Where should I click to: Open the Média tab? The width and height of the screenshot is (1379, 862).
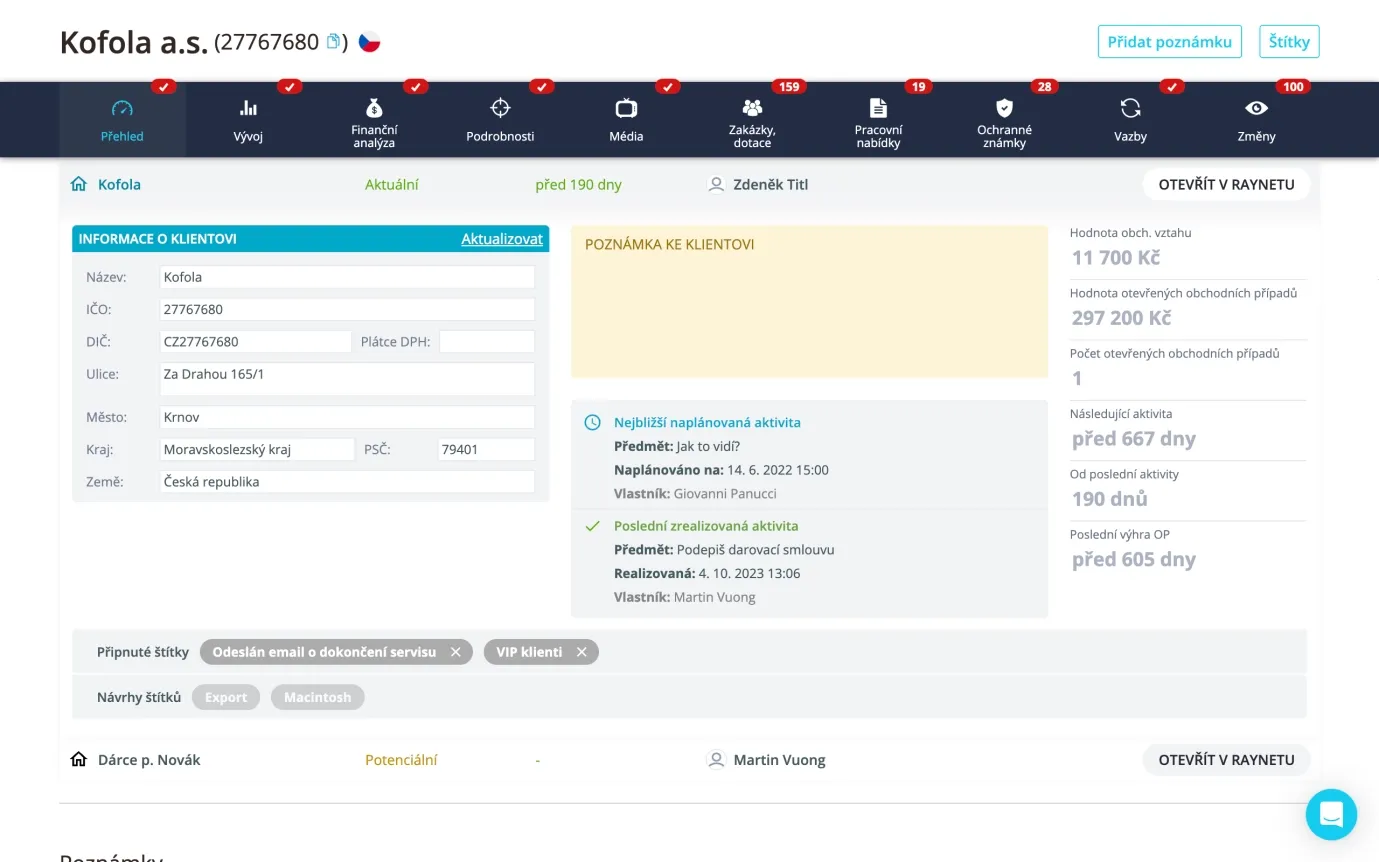tap(626, 119)
